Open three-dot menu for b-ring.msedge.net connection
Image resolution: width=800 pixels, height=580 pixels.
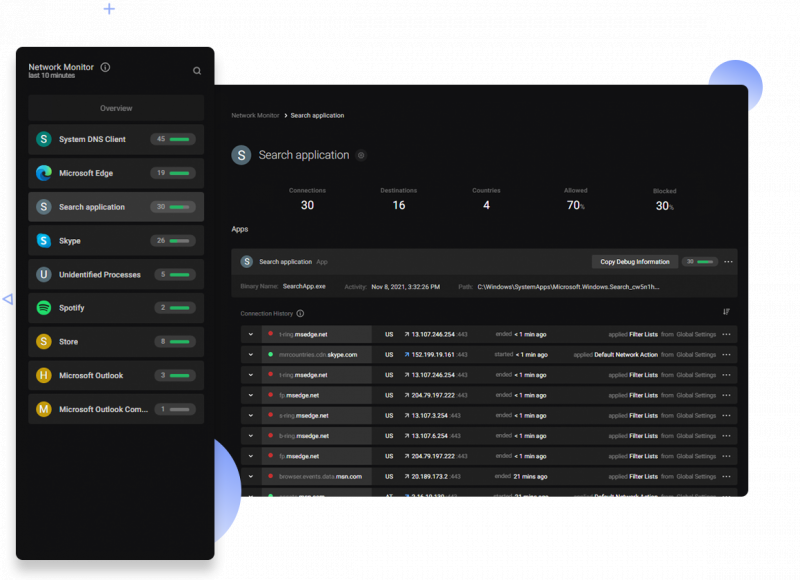(727, 436)
